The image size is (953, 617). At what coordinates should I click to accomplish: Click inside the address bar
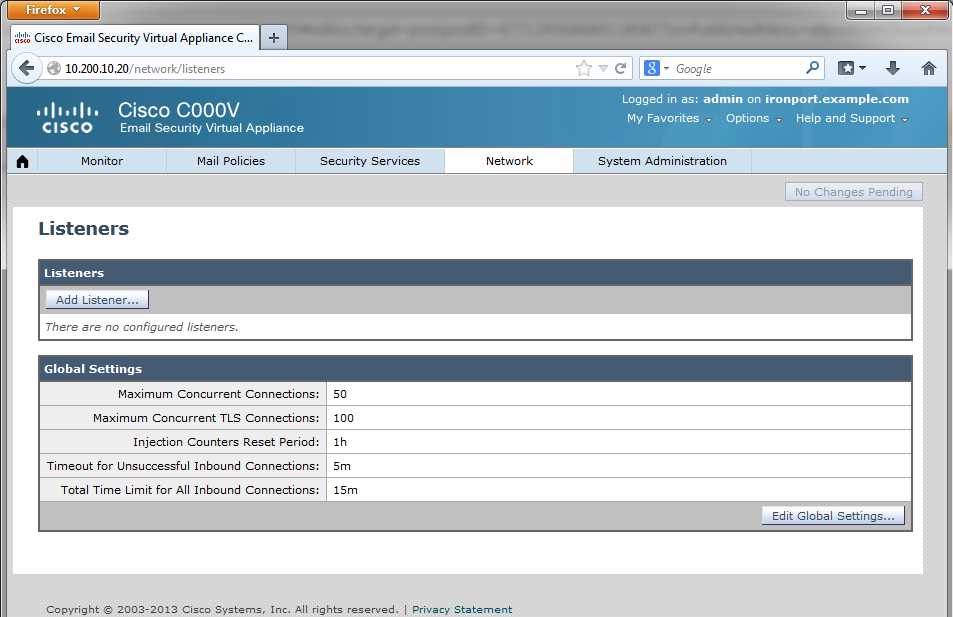pos(300,68)
